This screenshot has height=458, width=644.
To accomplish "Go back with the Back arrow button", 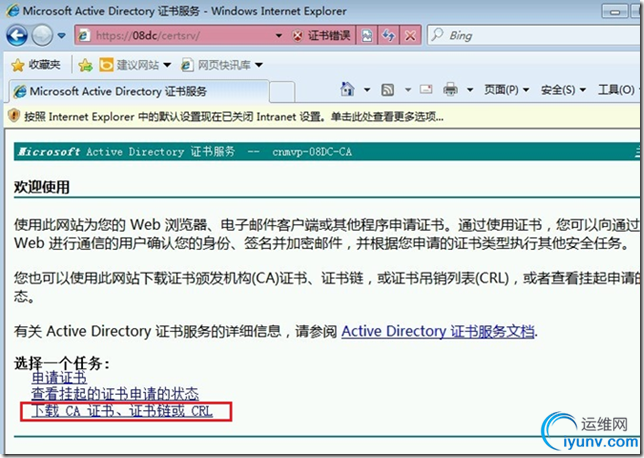I will (x=17, y=36).
